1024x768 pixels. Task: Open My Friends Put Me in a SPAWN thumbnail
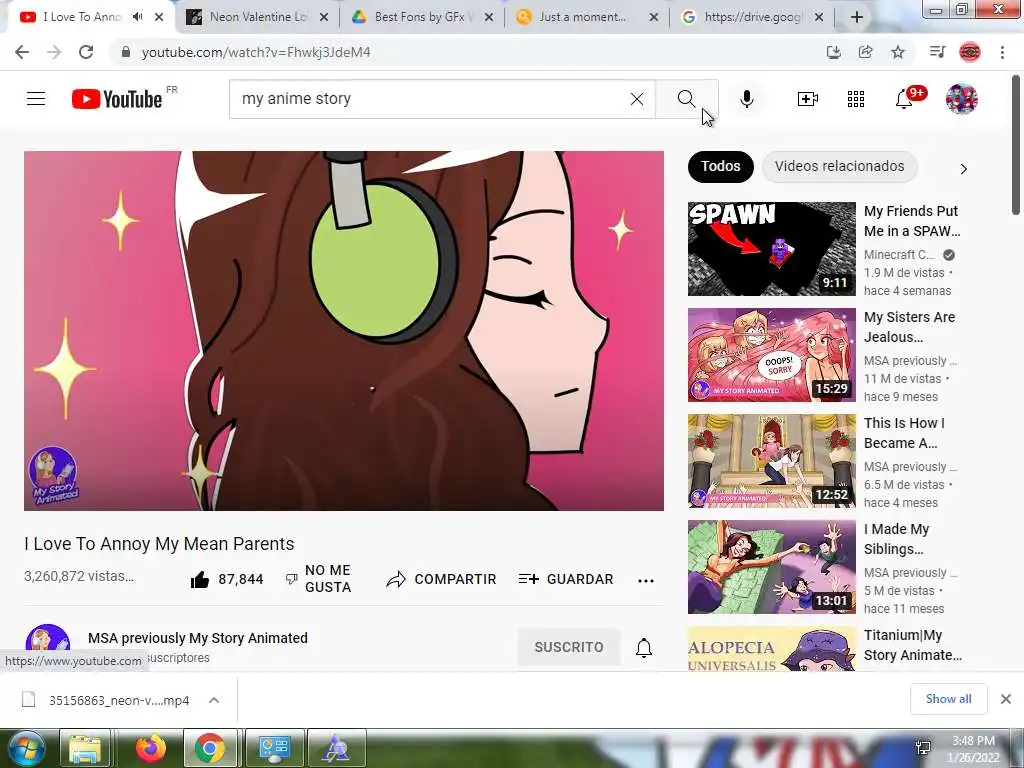coord(771,249)
